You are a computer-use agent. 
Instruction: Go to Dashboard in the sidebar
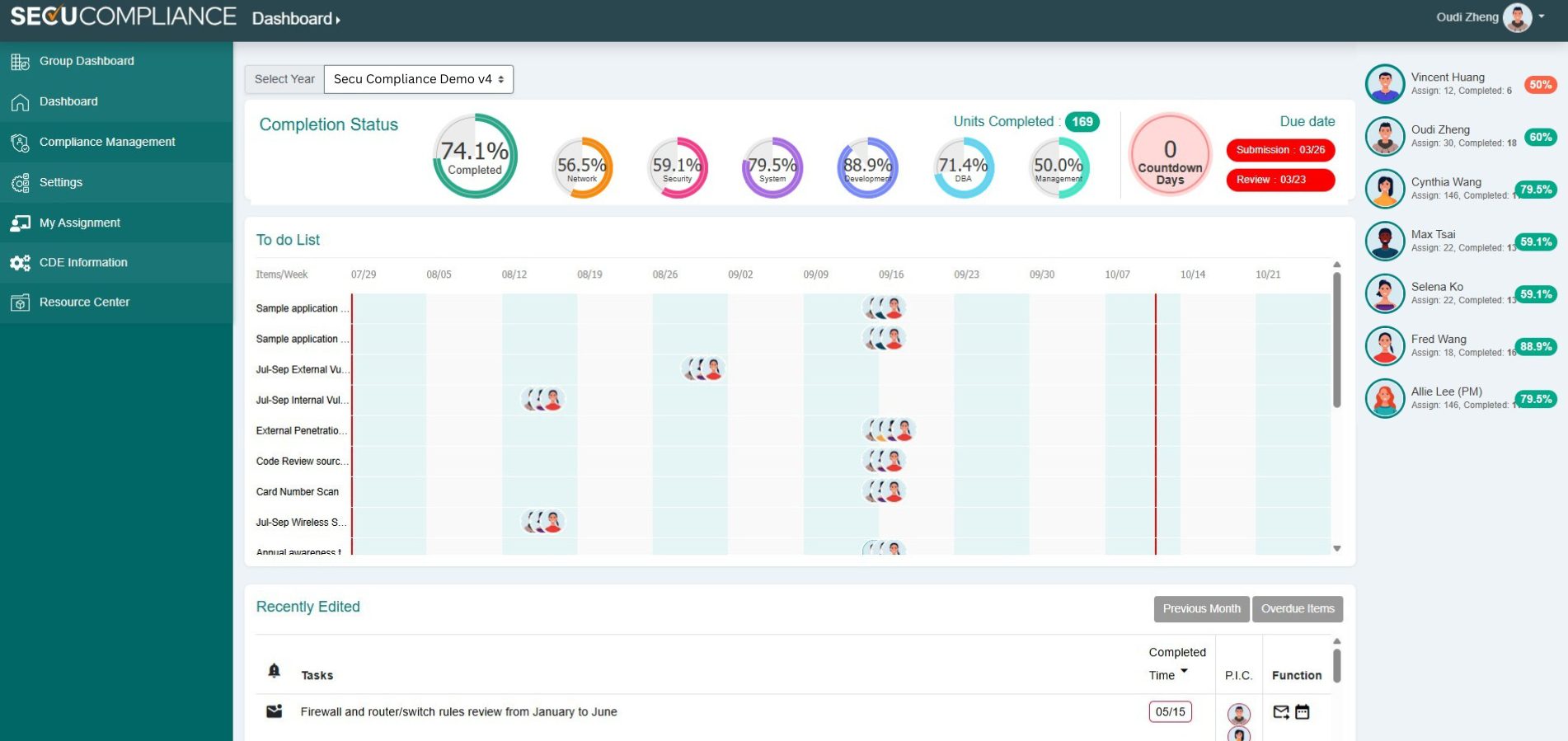pos(68,101)
